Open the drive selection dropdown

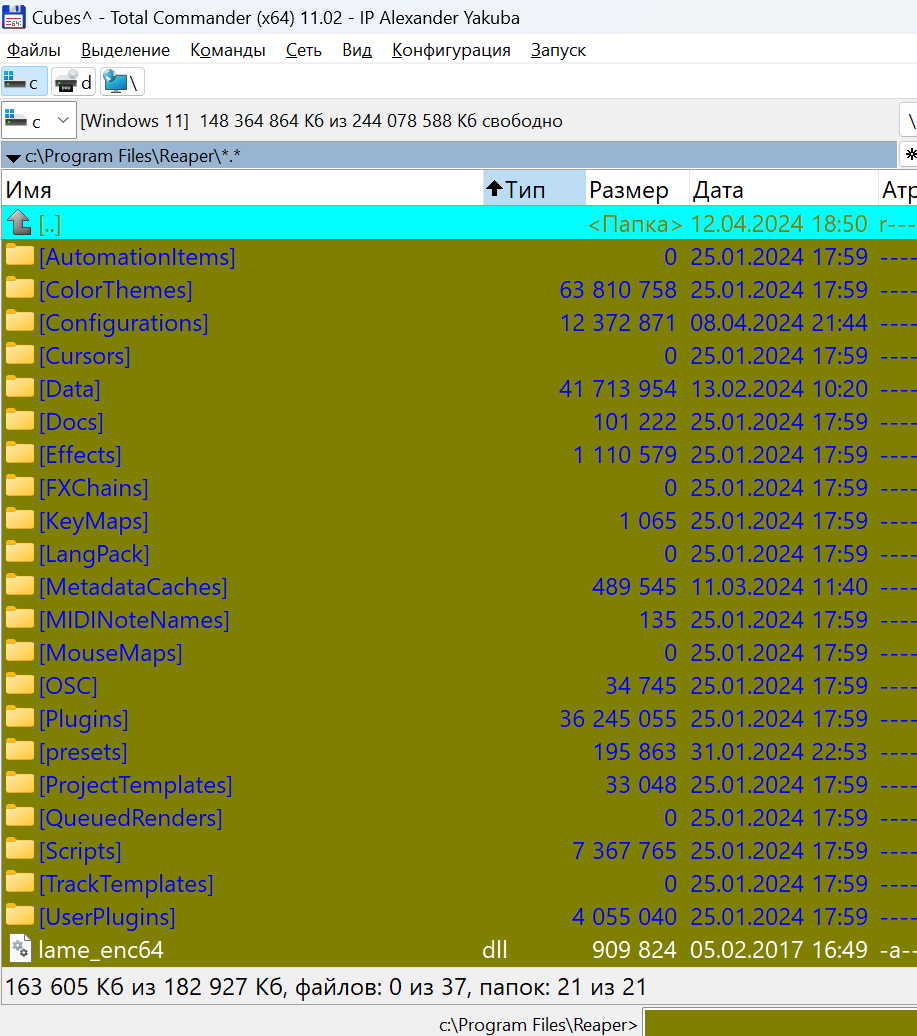39,120
